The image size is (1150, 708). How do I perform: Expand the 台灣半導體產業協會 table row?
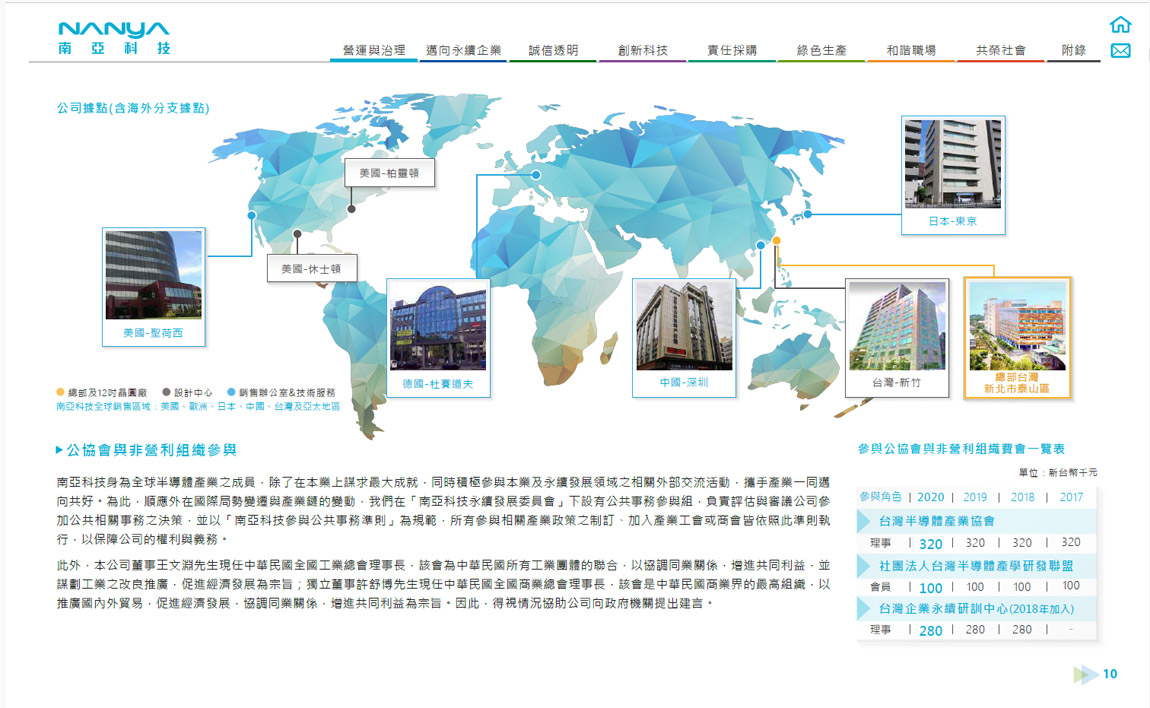click(x=937, y=521)
